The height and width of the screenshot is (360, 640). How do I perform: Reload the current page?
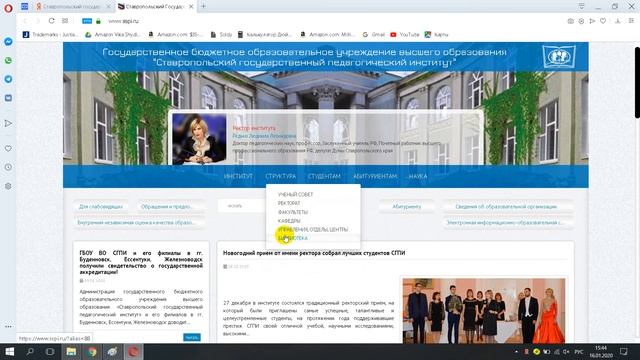click(x=51, y=21)
